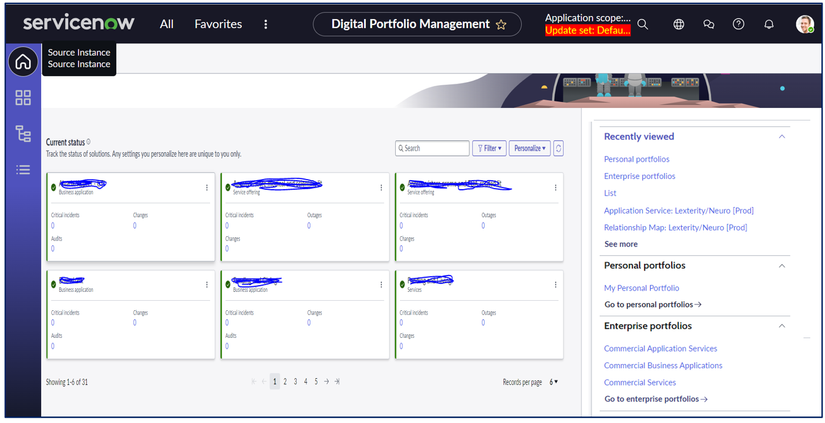The image size is (825, 423).
Task: Open the Favorites menu
Action: coord(218,24)
